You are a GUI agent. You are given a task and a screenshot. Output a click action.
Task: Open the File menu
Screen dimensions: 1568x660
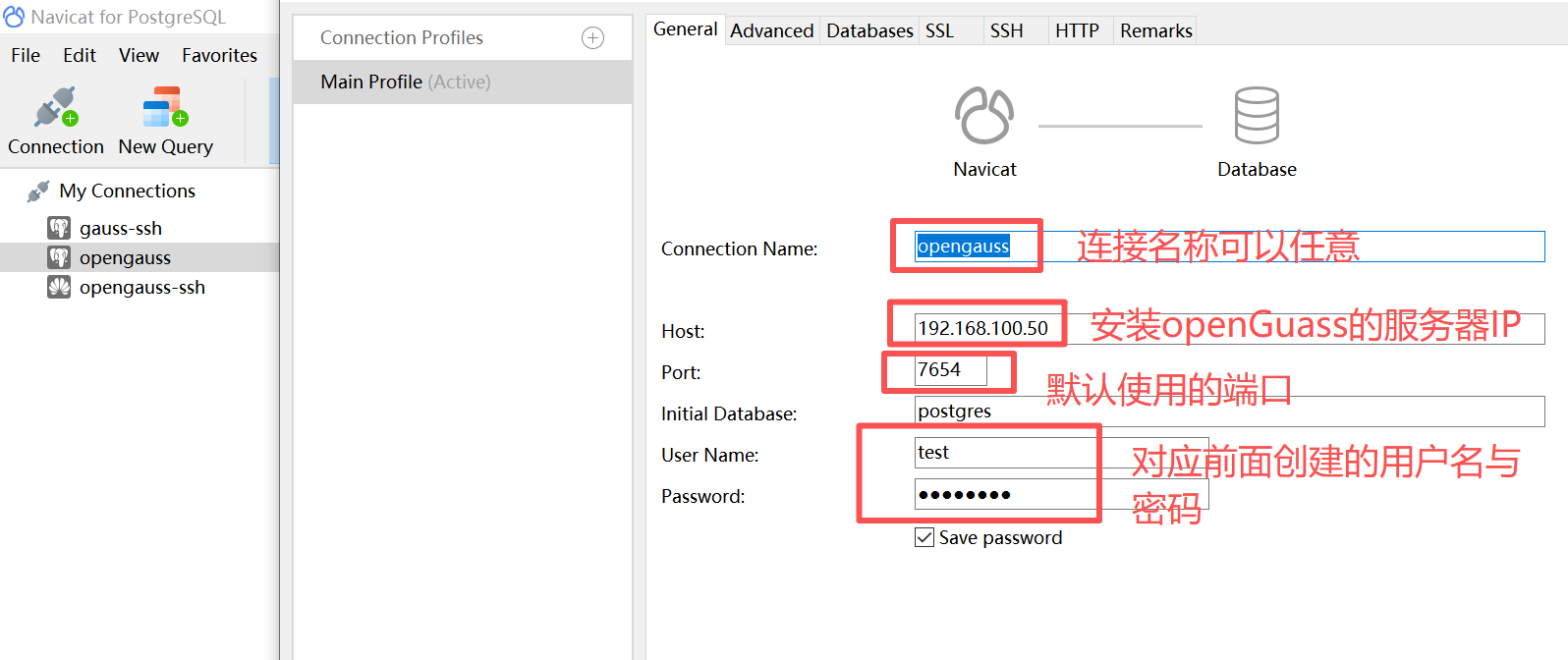[26, 55]
